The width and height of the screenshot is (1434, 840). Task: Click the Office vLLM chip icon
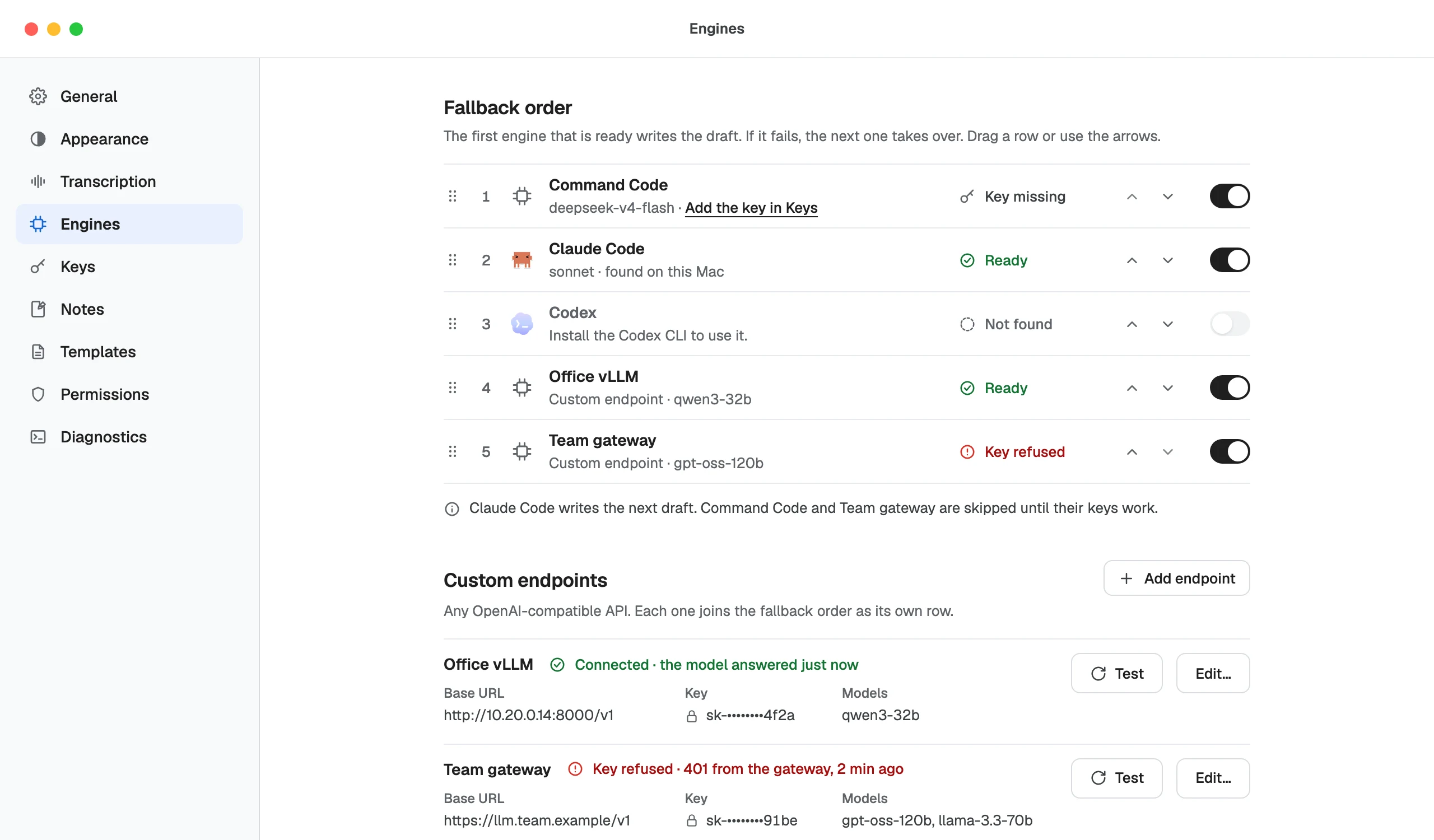click(522, 388)
